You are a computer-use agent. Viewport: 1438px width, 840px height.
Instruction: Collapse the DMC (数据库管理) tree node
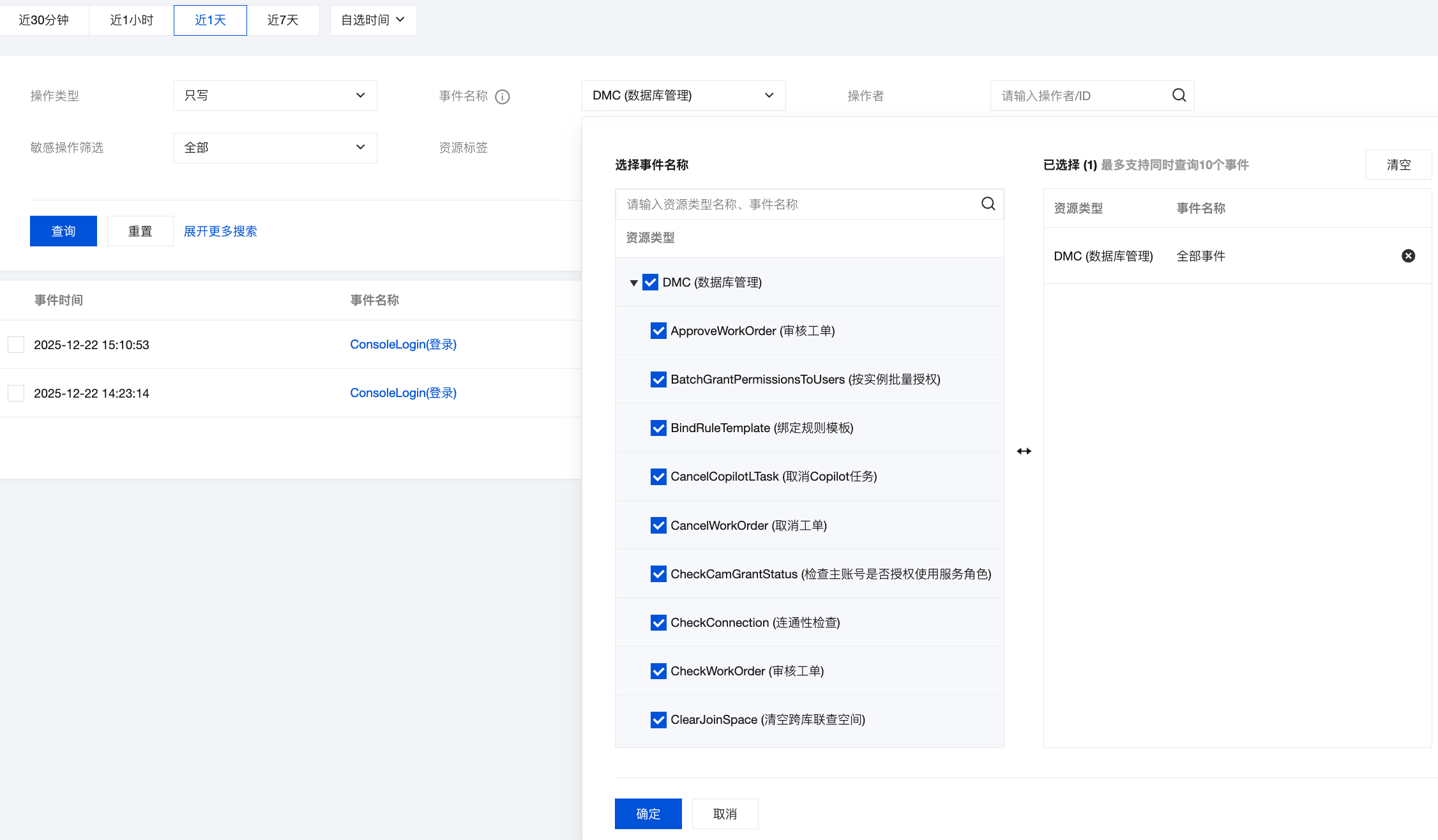(x=633, y=283)
